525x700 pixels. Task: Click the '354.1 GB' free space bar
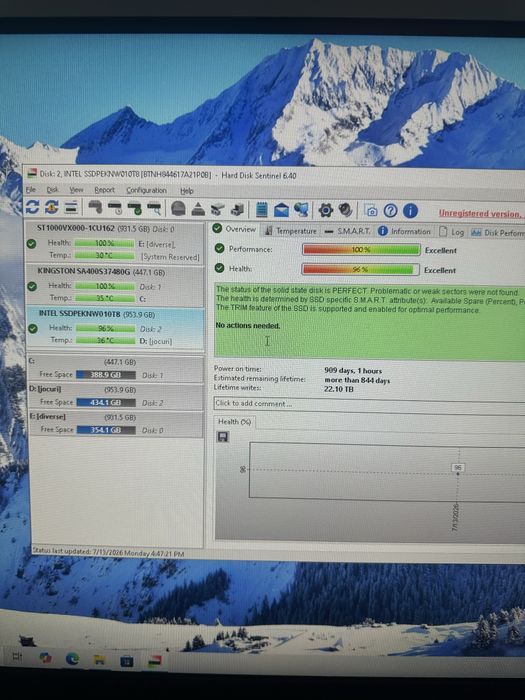coord(106,430)
